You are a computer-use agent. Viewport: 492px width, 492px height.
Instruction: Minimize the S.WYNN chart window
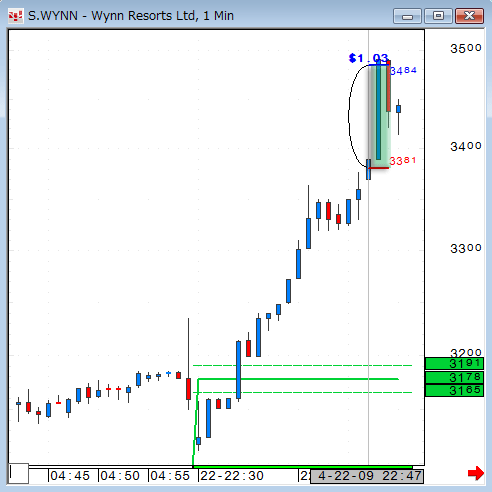(x=407, y=16)
